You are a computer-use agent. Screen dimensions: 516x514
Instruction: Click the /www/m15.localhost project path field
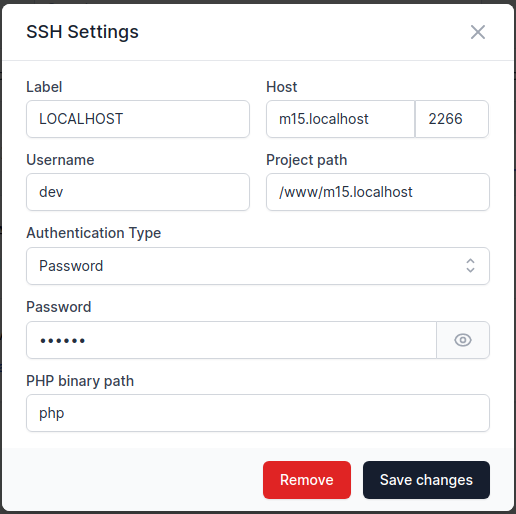click(378, 192)
